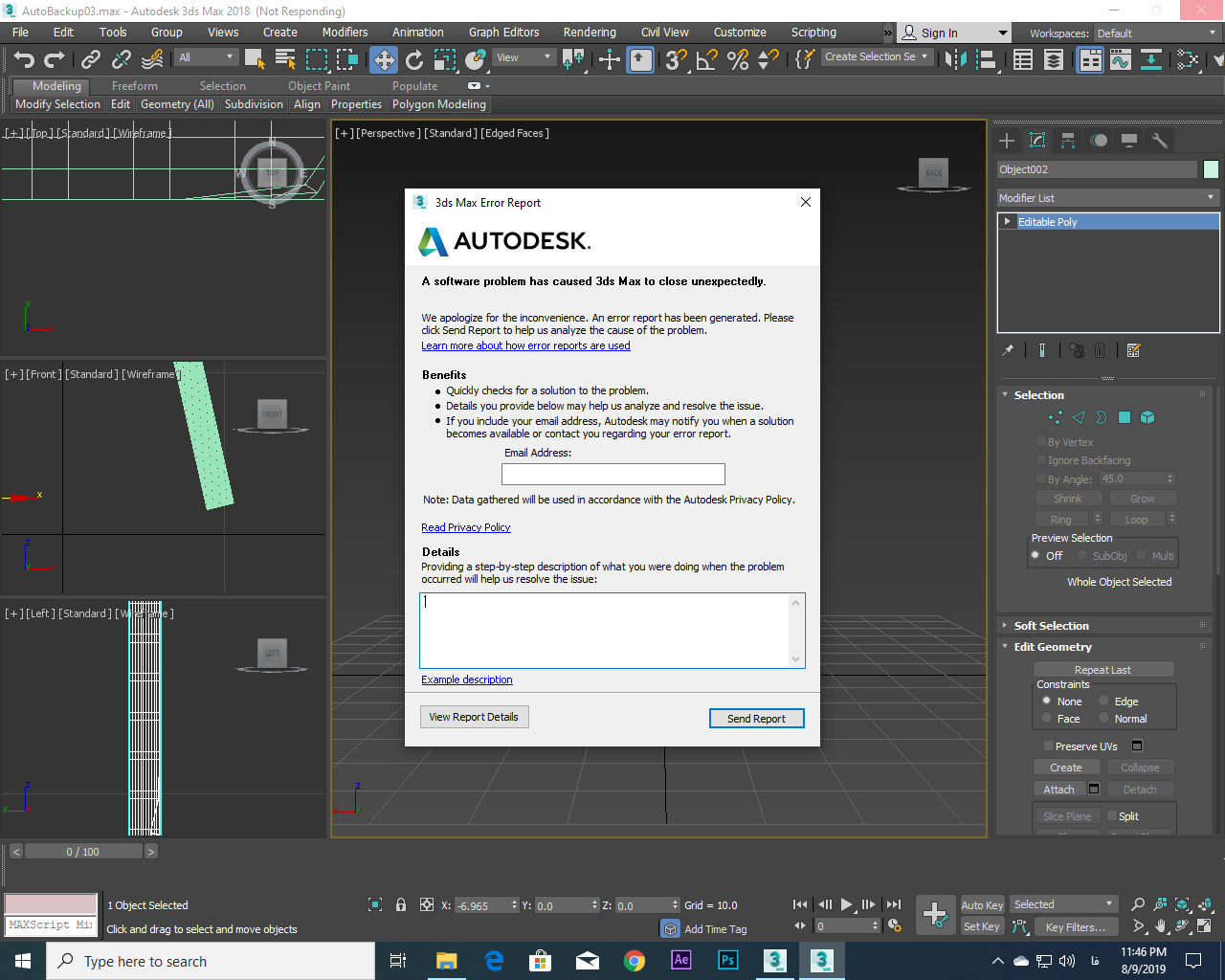Click the Unlink Selection icon
The height and width of the screenshot is (980, 1225).
pyautogui.click(x=122, y=59)
